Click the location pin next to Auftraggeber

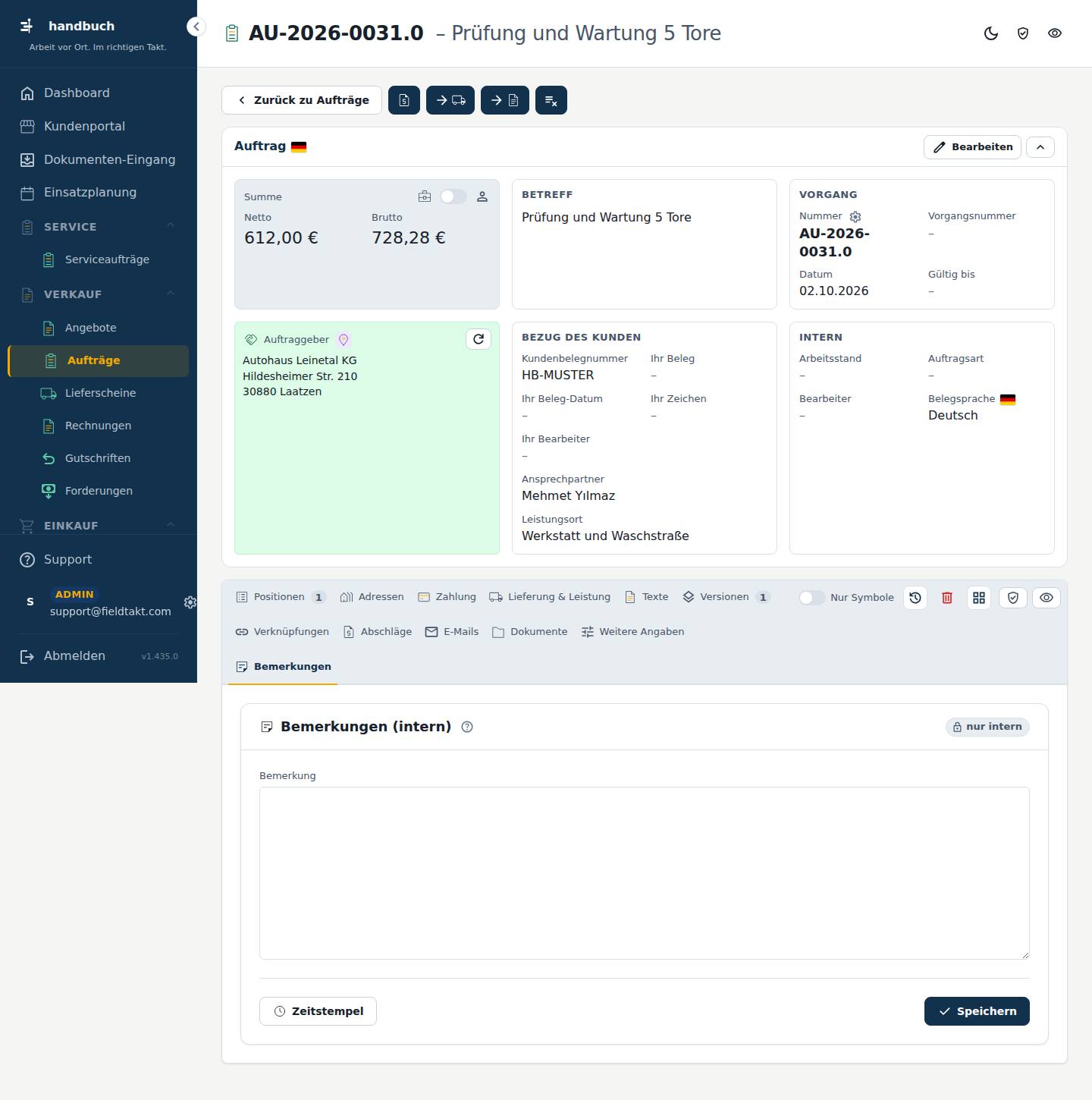[x=344, y=340]
